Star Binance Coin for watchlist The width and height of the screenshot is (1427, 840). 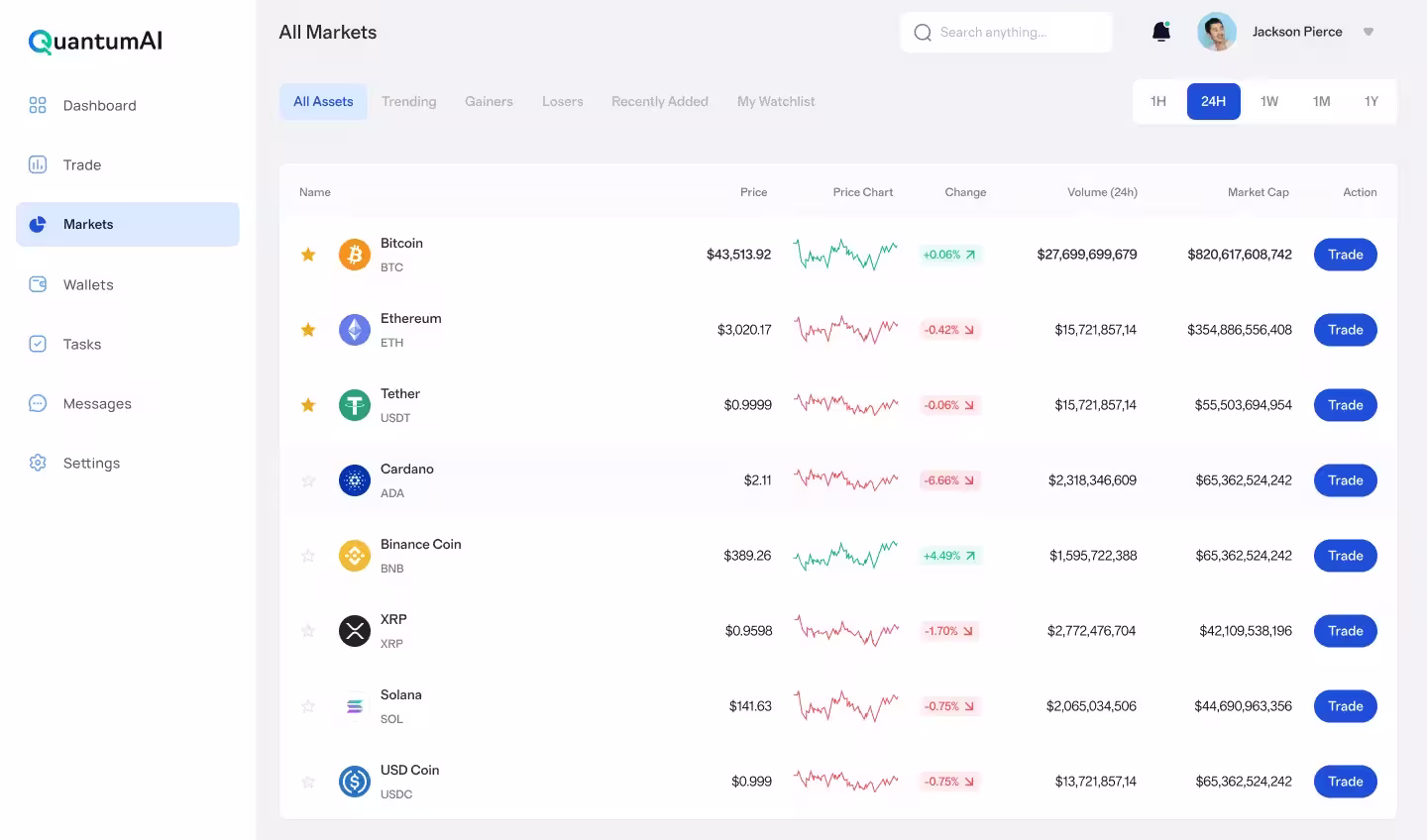click(x=308, y=556)
